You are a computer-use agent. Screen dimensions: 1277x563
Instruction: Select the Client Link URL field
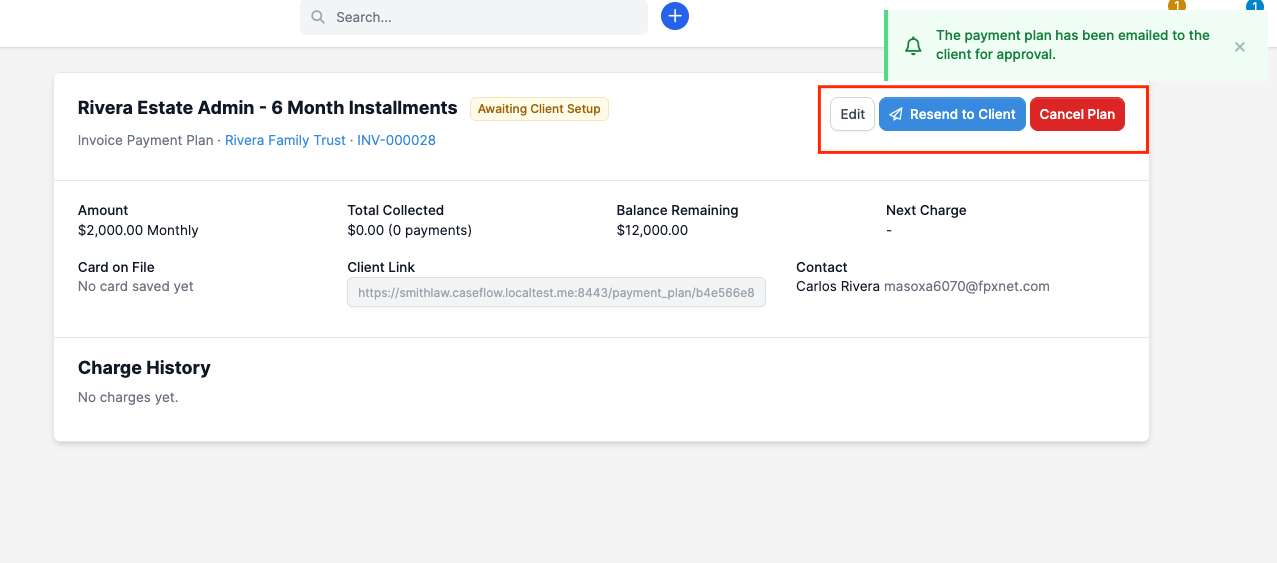(557, 292)
